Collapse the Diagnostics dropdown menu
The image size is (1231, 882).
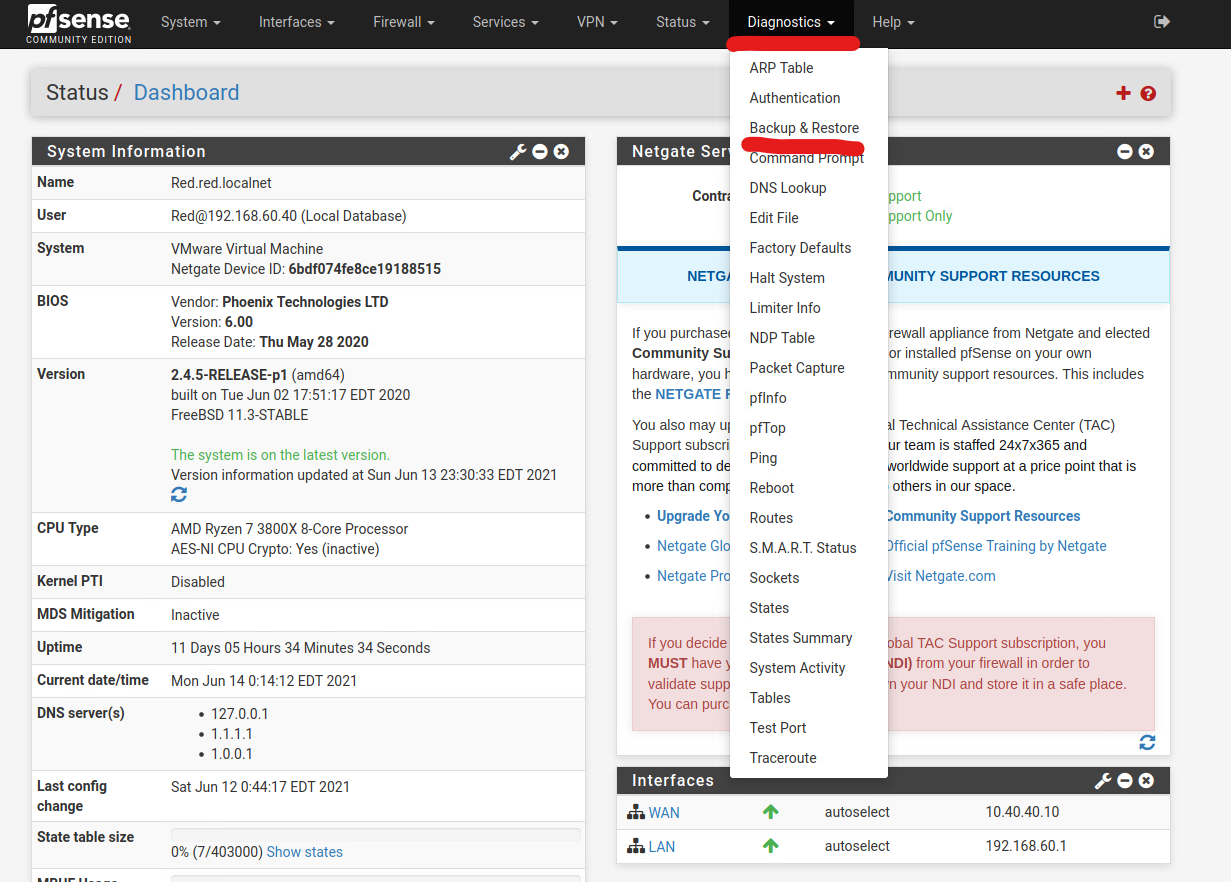point(791,22)
